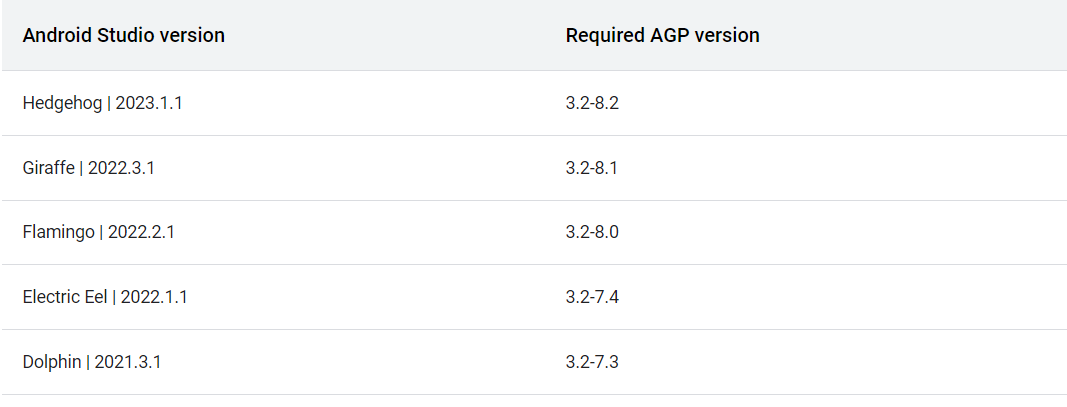Viewport: 1067px width, 407px height.
Task: Click the Giraffe | 2022.3.1 cell
Action: click(88, 167)
